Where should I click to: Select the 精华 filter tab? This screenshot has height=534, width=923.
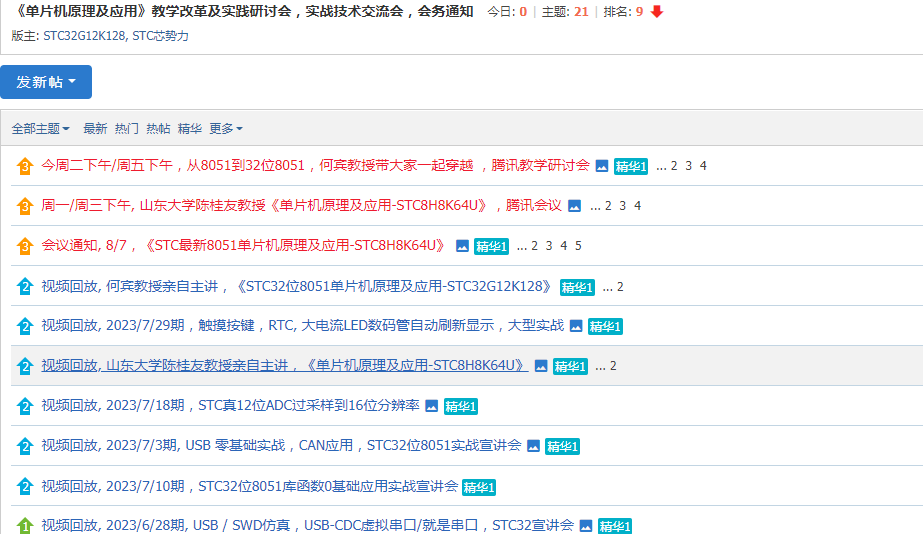click(x=190, y=128)
